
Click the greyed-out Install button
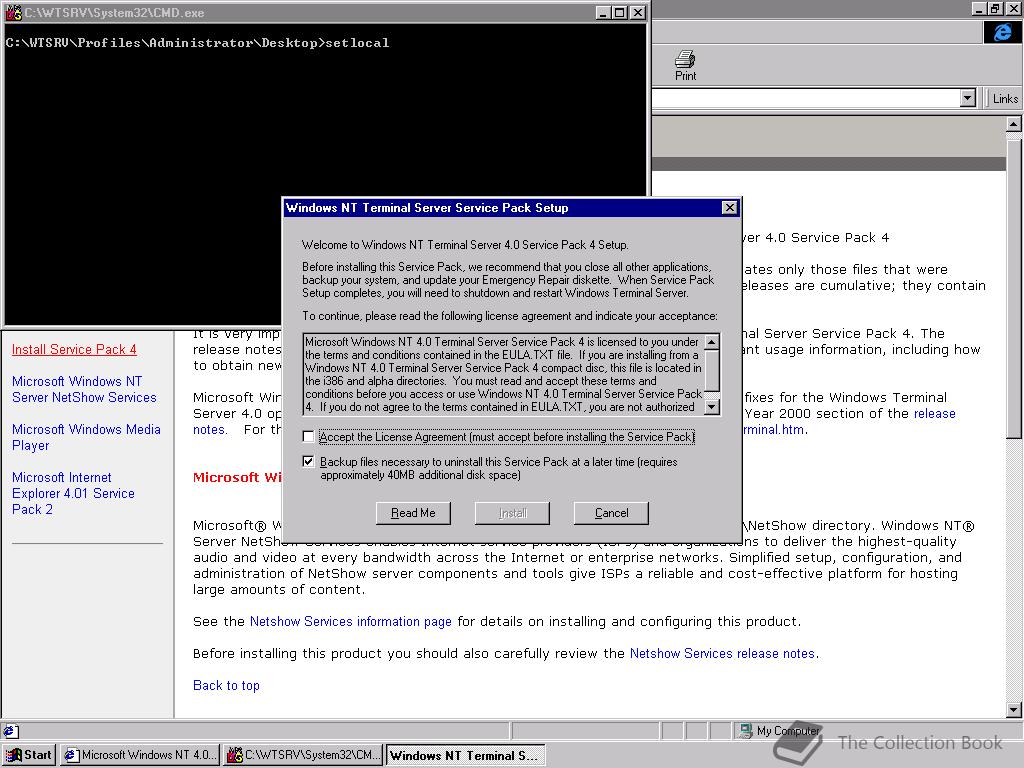click(x=512, y=513)
